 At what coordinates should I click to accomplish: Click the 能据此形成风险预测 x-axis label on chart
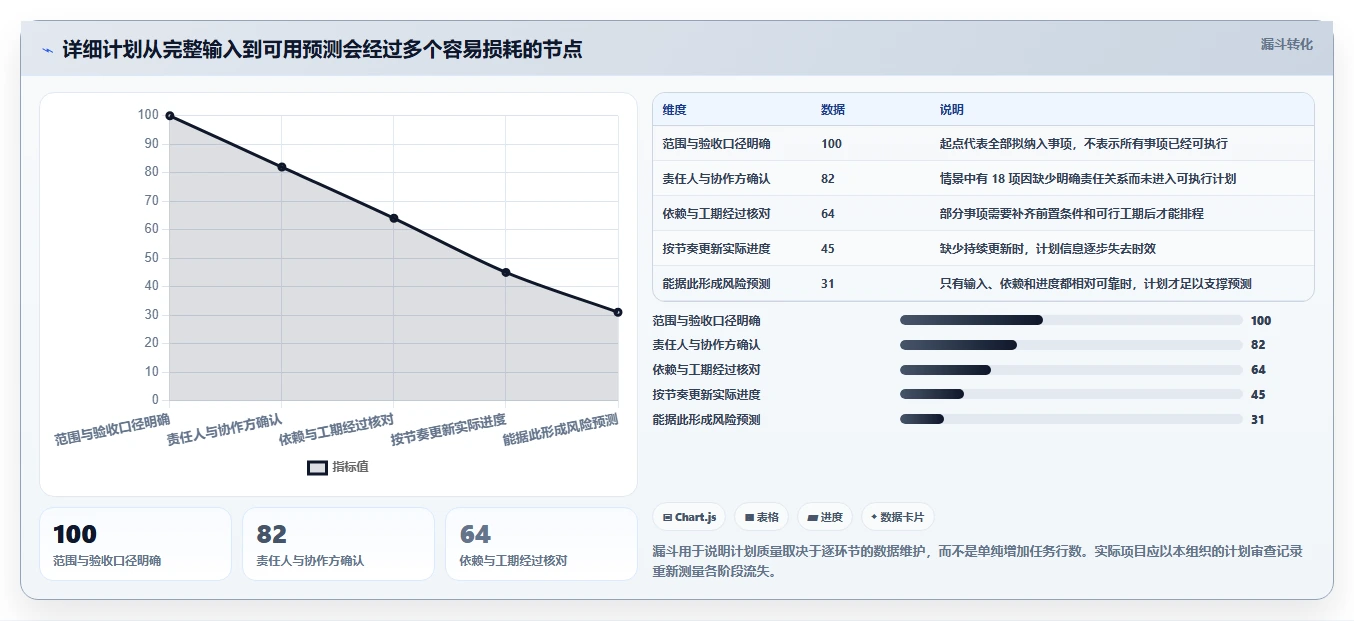pos(561,431)
